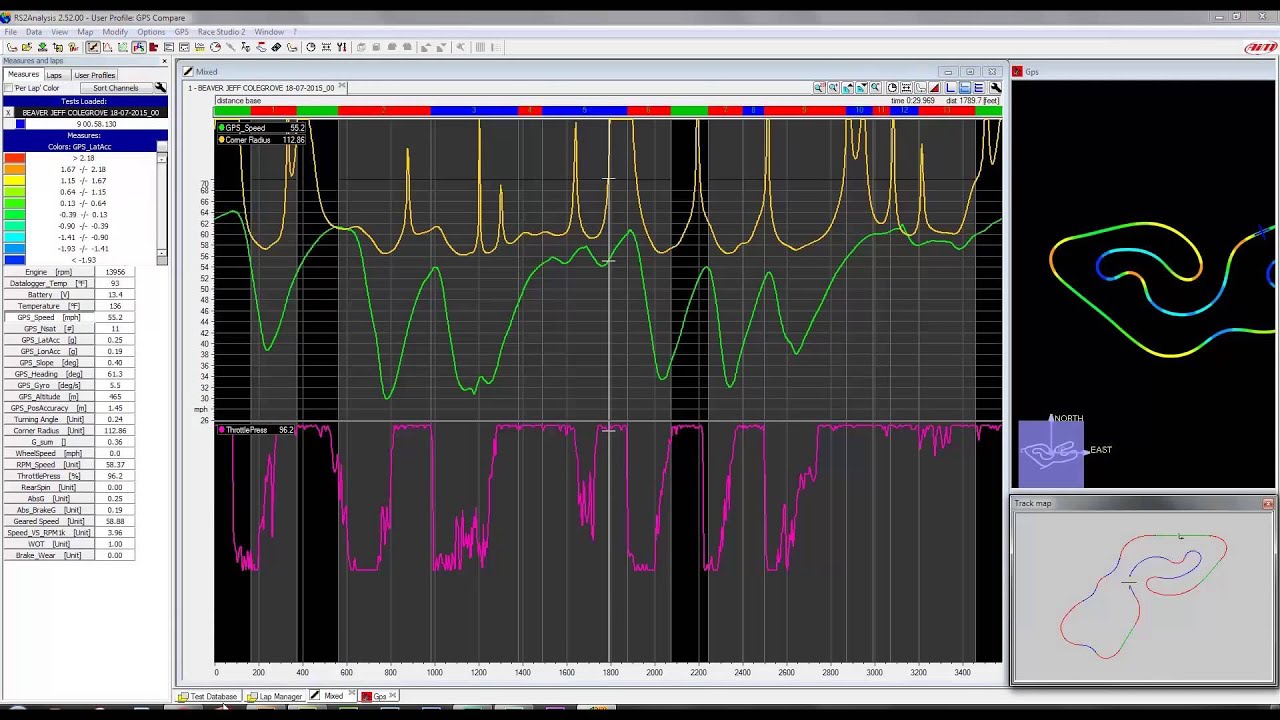Viewport: 1280px width, 720px height.
Task: Select the Engine [rpm] channel row
Action: pos(68,272)
